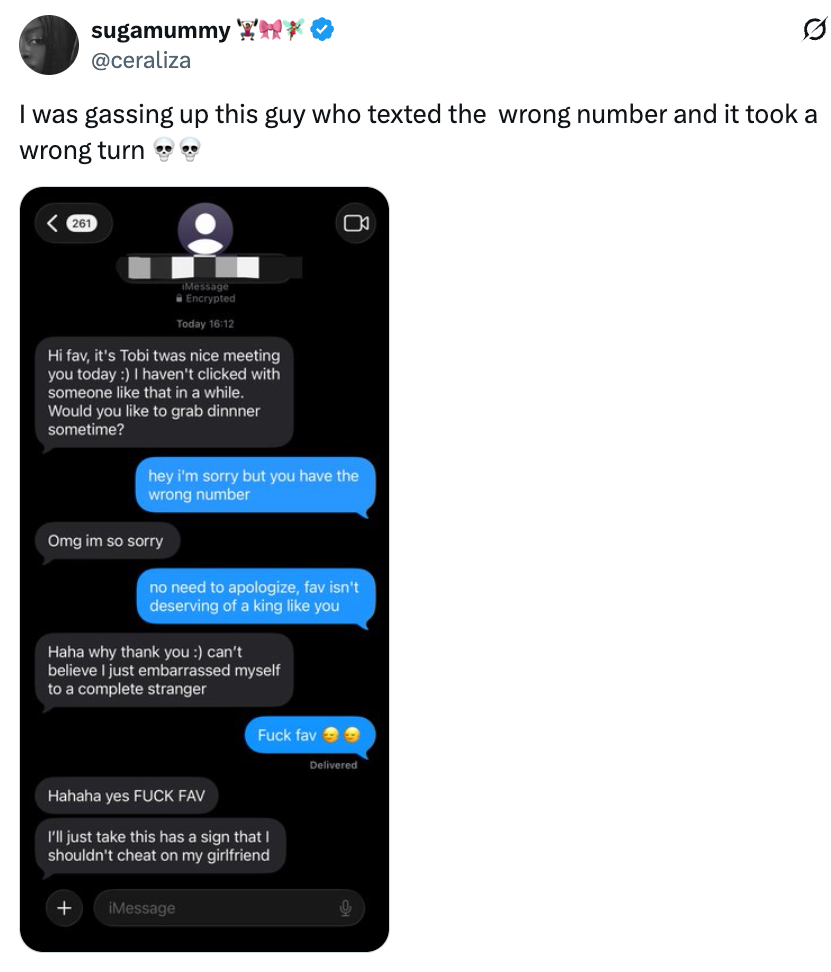831x972 pixels.
Task: Open the embedded iMessage screenshot image
Action: tap(204, 569)
